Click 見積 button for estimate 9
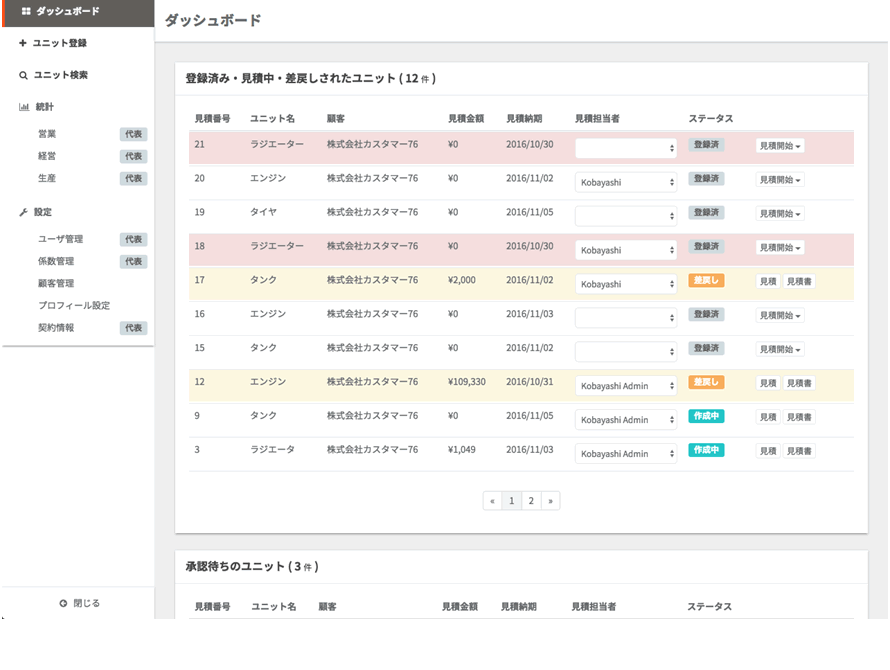890x670 pixels. click(768, 417)
